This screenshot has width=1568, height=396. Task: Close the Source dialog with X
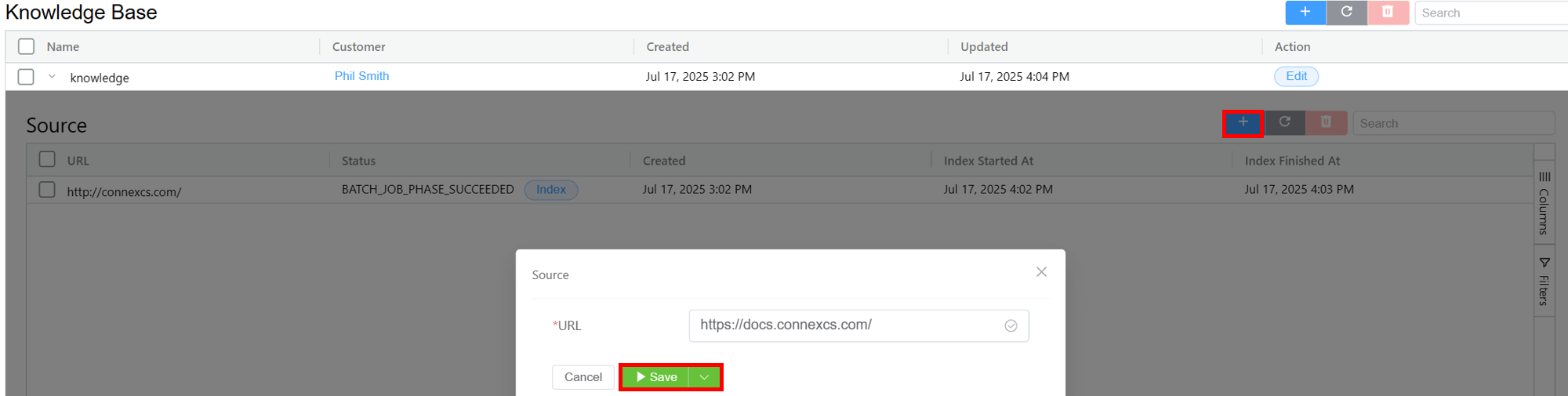coord(1041,272)
